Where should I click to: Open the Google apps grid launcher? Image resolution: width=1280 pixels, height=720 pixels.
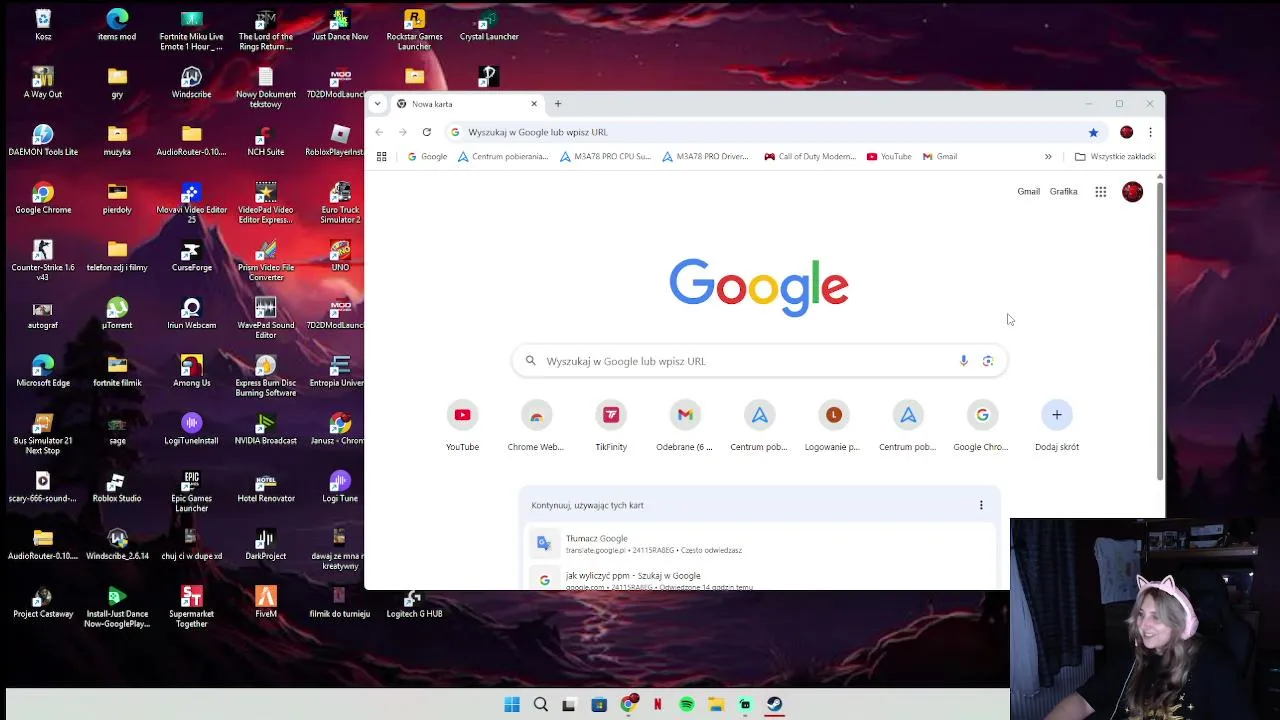pyautogui.click(x=1100, y=192)
